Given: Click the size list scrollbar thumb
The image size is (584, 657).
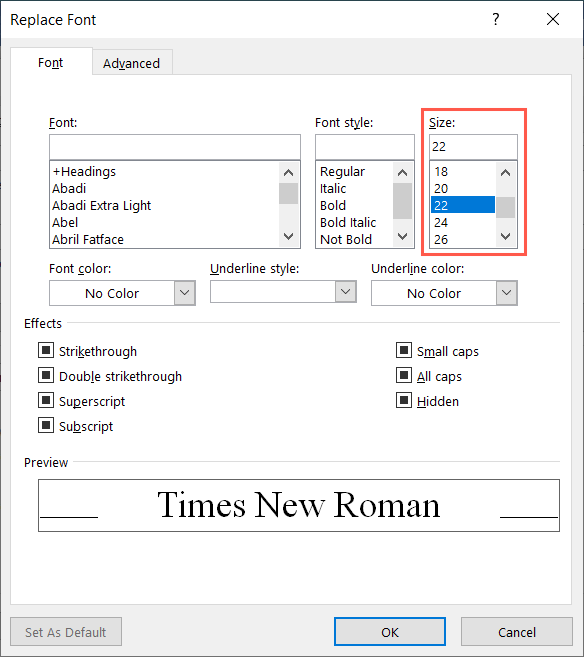Looking at the screenshot, I should coord(506,207).
